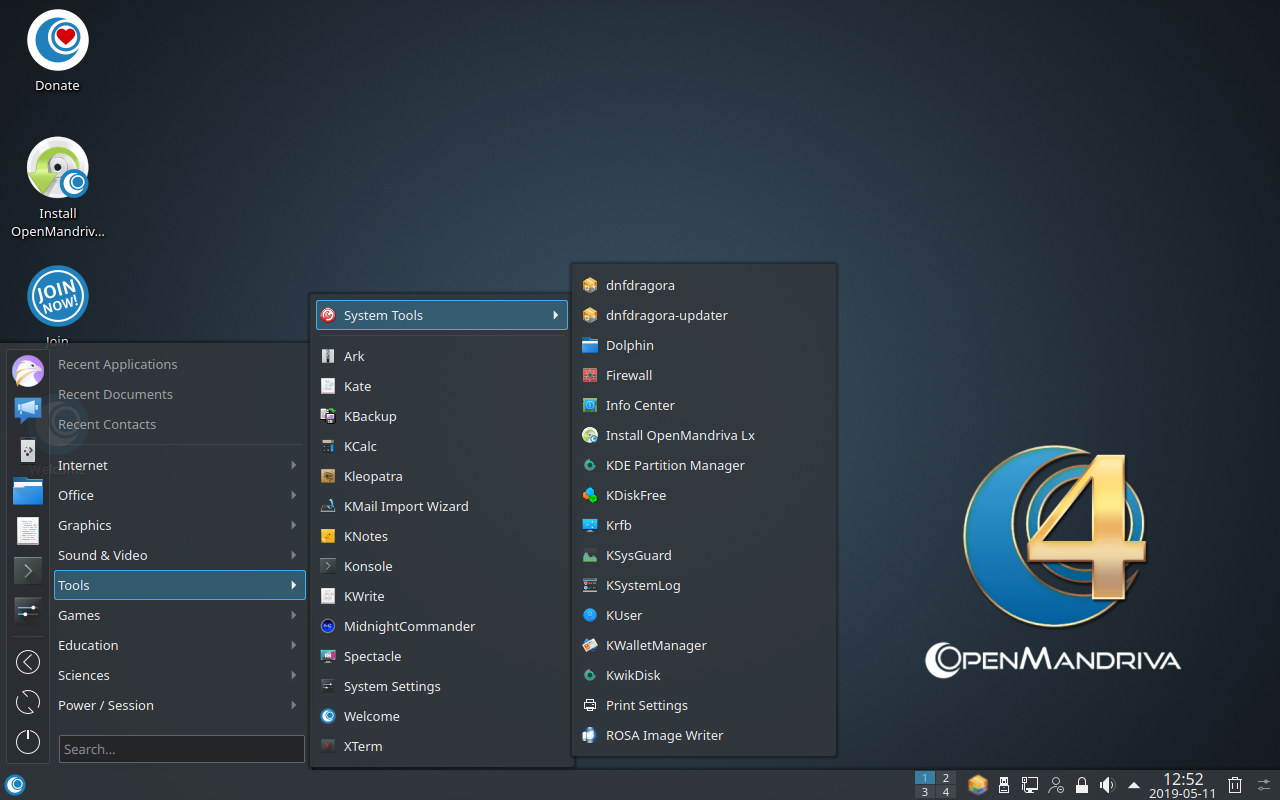Viewport: 1280px width, 800px height.
Task: Launch KDiskFree
Action: coord(703,495)
